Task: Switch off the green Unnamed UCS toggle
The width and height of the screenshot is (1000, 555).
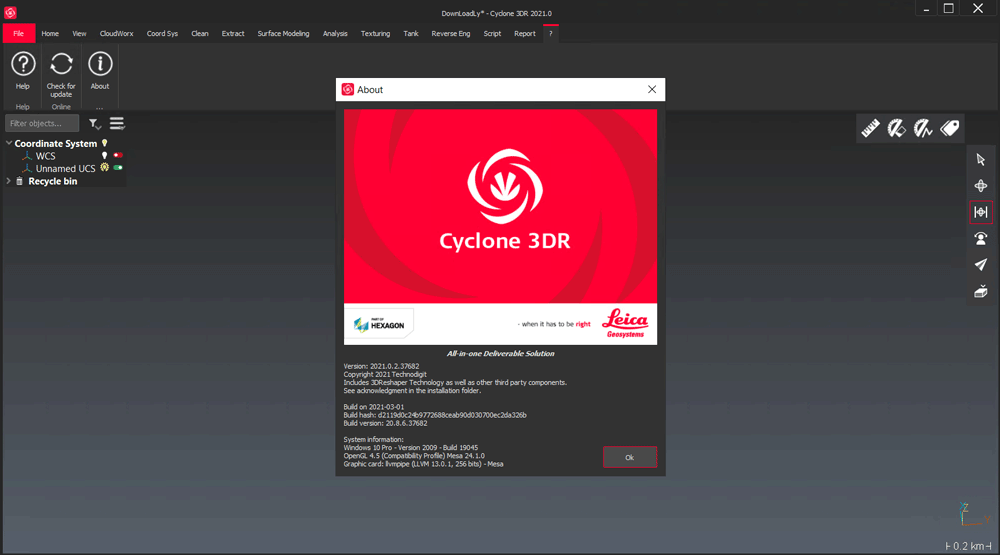Action: point(118,168)
